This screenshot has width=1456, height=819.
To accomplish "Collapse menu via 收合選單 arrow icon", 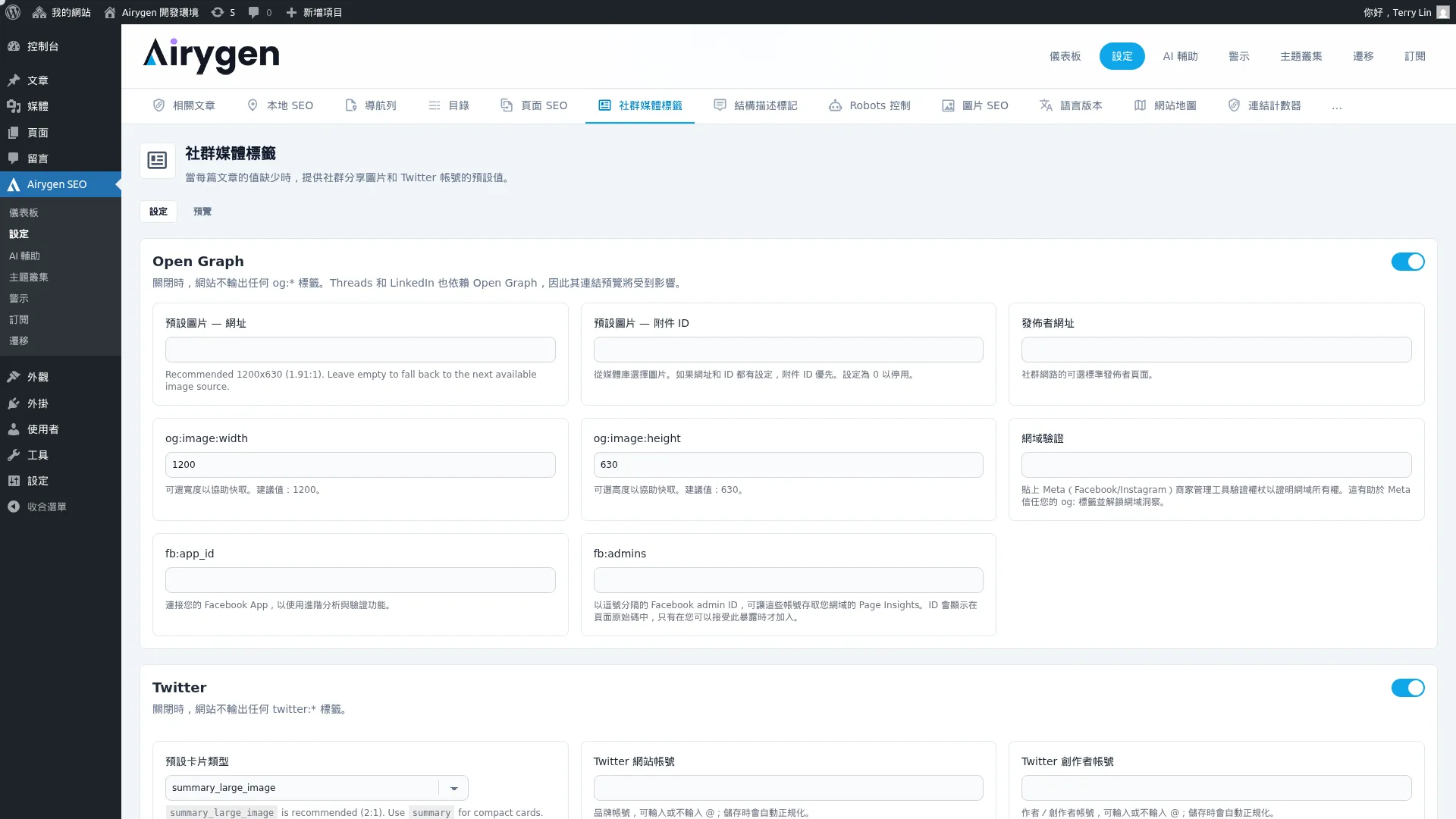I will pos(14,507).
